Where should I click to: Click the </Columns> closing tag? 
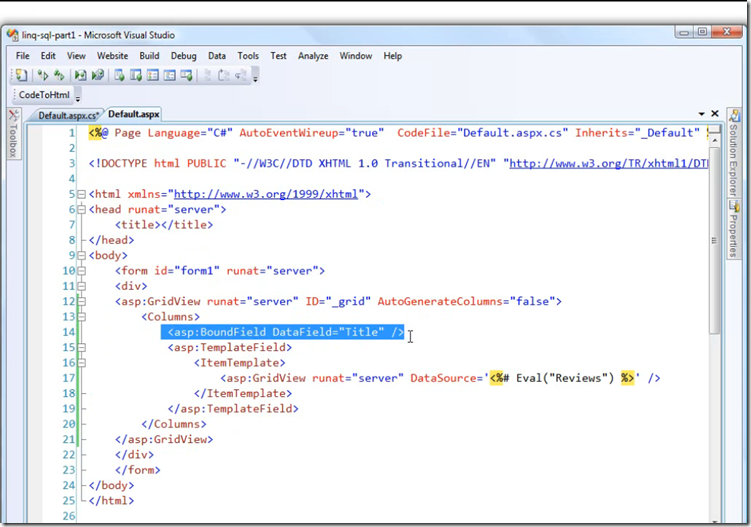tap(174, 424)
